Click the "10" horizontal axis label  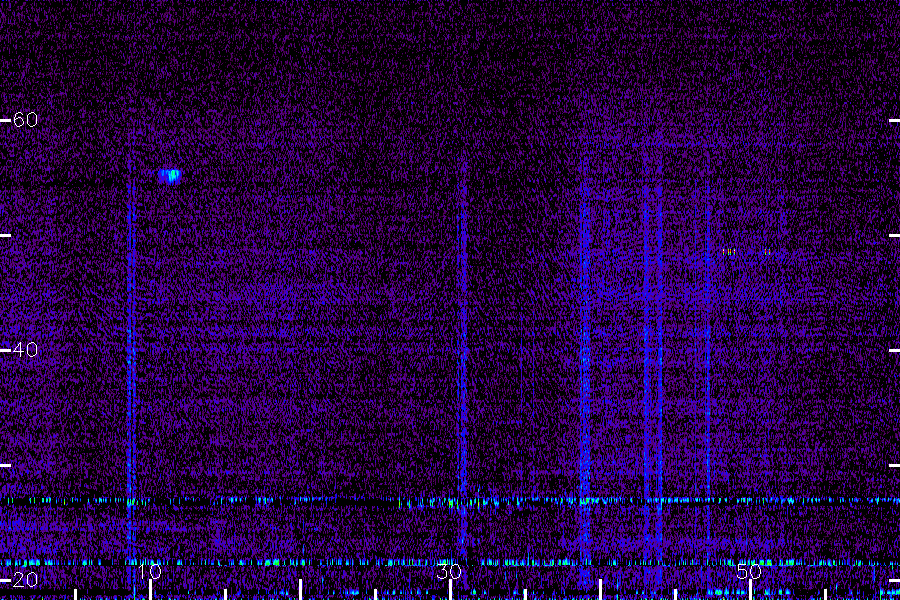(150, 571)
